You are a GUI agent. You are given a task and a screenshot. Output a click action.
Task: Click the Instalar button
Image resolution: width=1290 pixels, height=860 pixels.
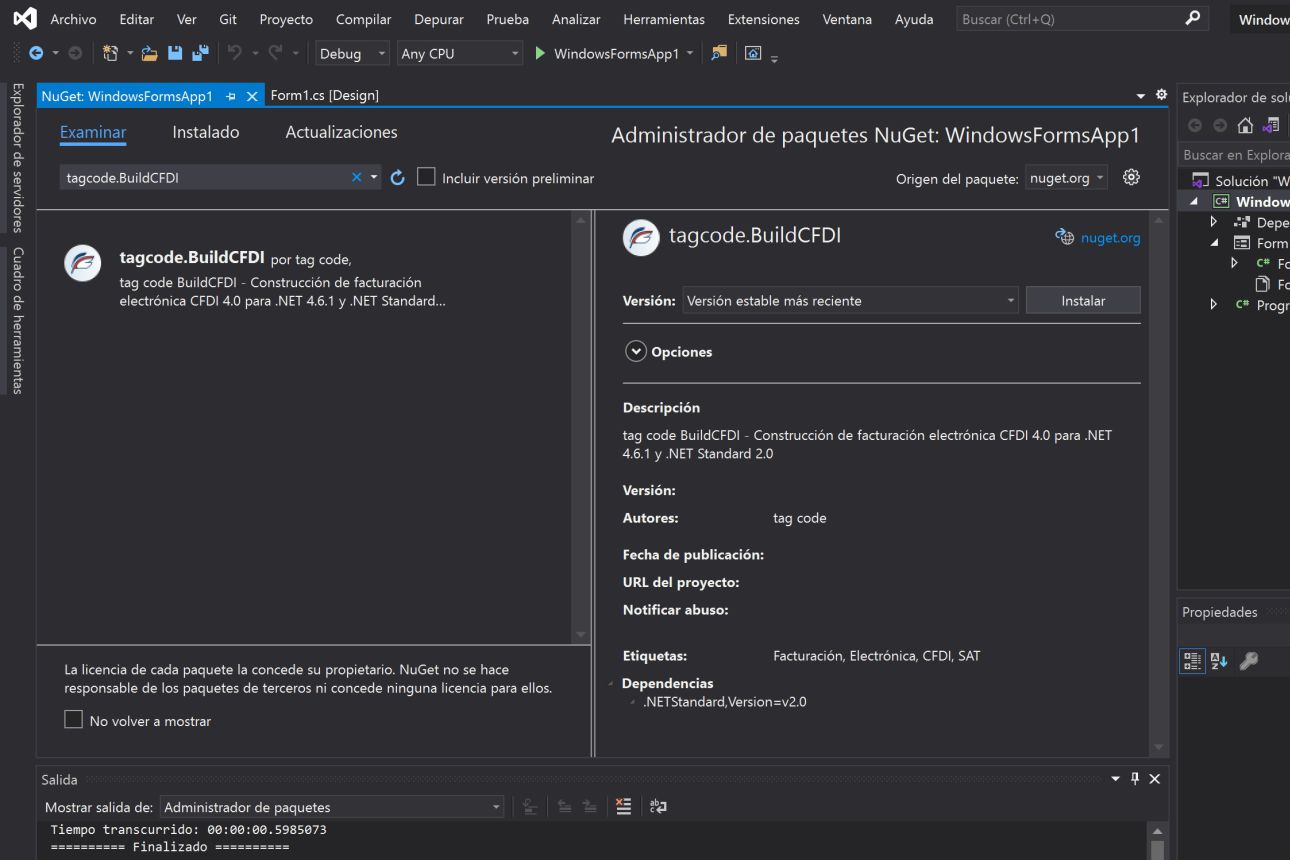1083,300
